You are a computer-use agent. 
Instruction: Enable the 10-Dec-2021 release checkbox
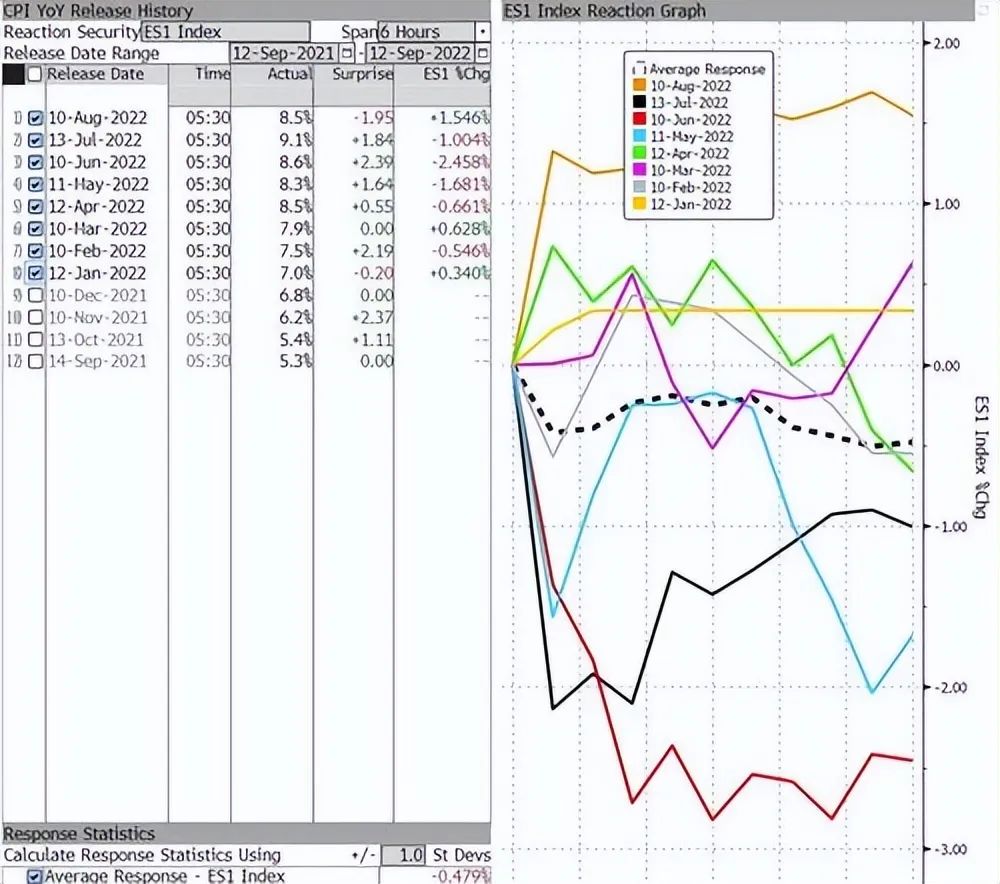click(36, 295)
